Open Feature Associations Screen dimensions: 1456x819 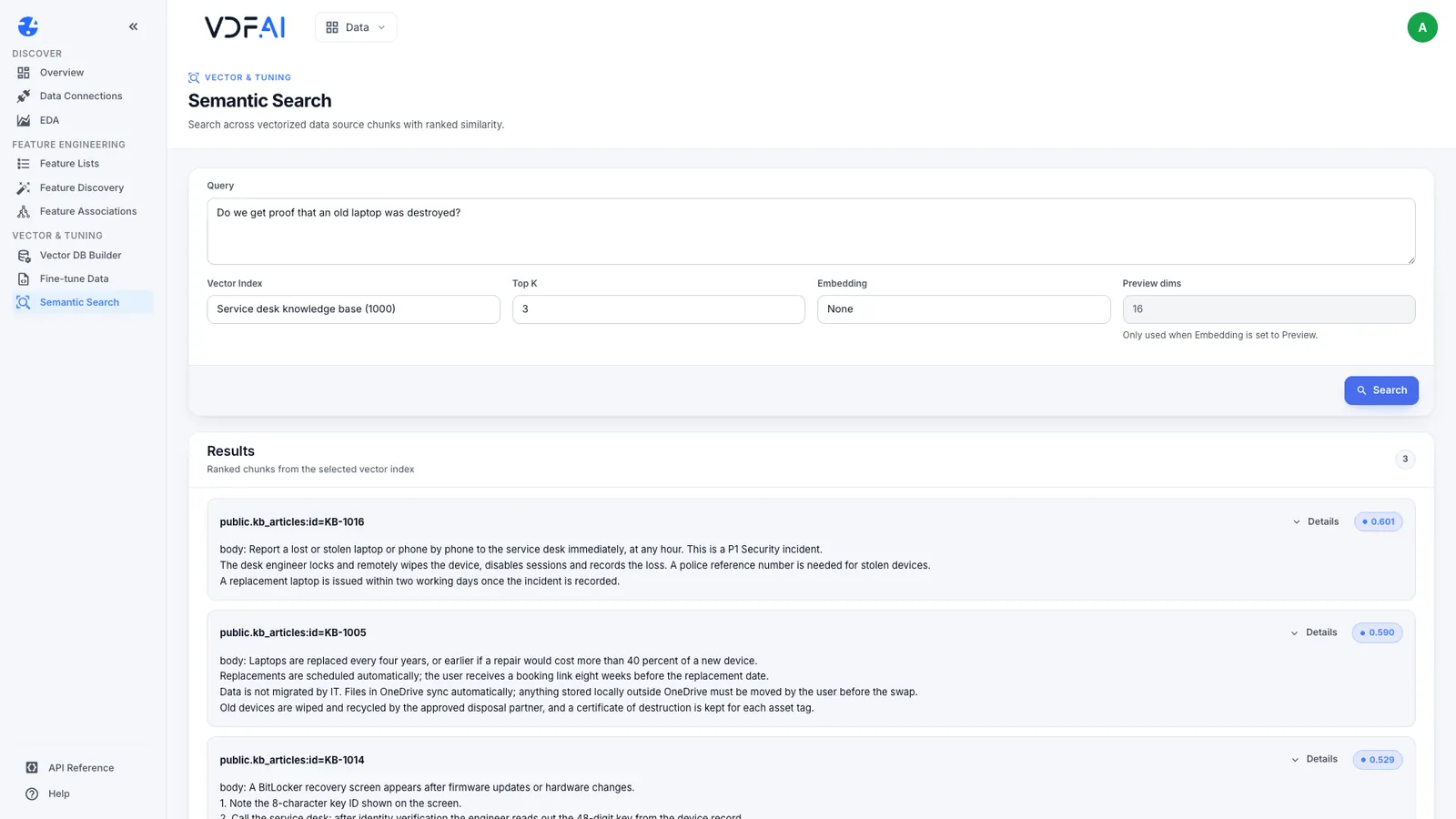88,211
